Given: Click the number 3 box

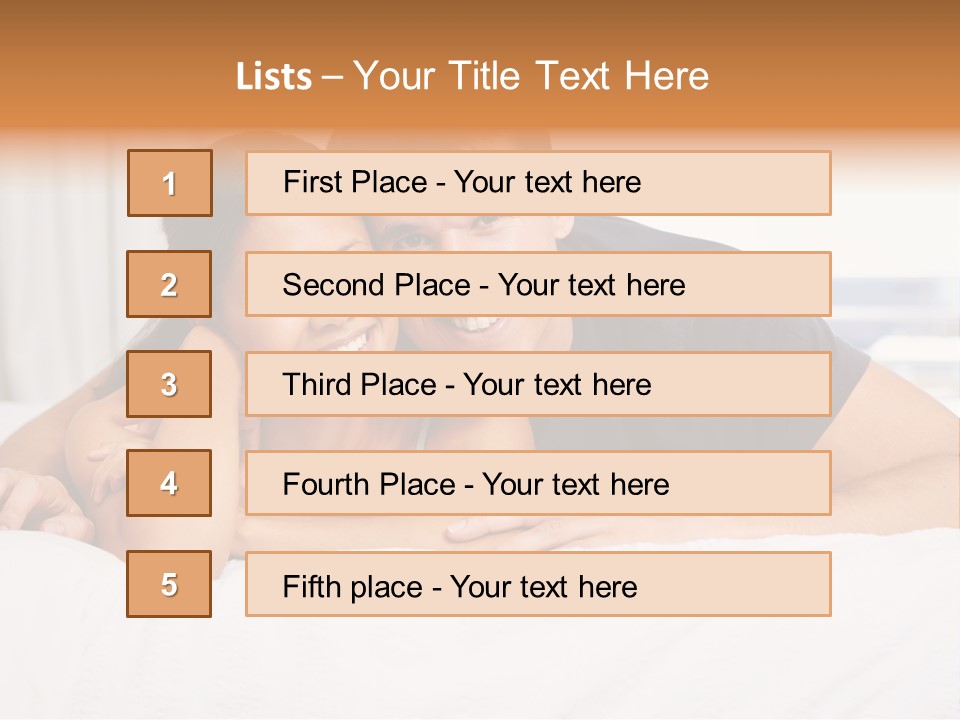Looking at the screenshot, I should (169, 384).
